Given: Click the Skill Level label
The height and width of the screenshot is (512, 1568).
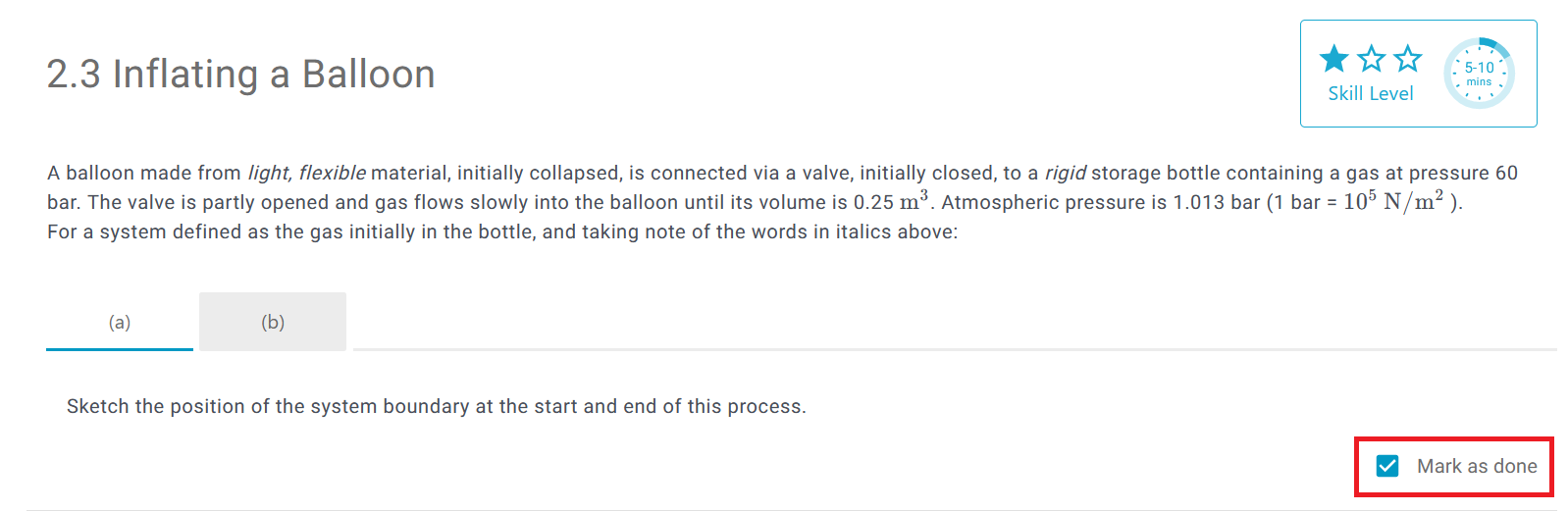Looking at the screenshot, I should (x=1370, y=94).
